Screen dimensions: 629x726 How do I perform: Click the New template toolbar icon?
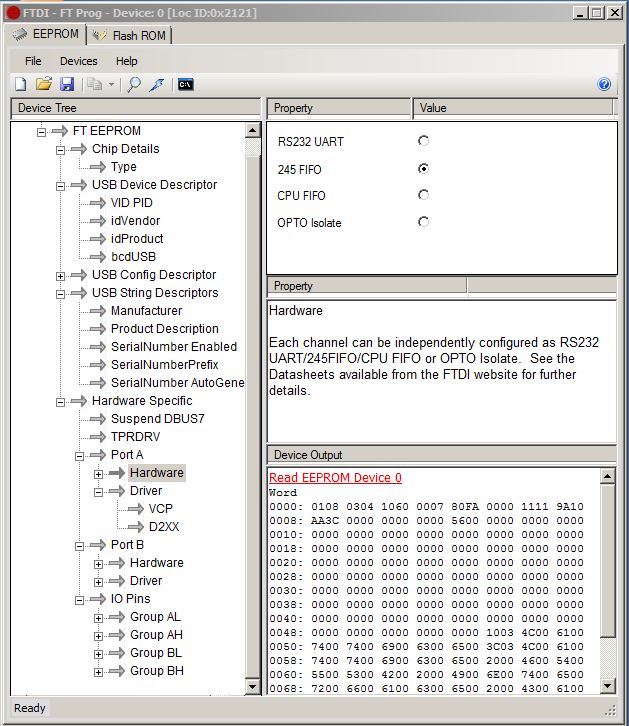pyautogui.click(x=21, y=84)
